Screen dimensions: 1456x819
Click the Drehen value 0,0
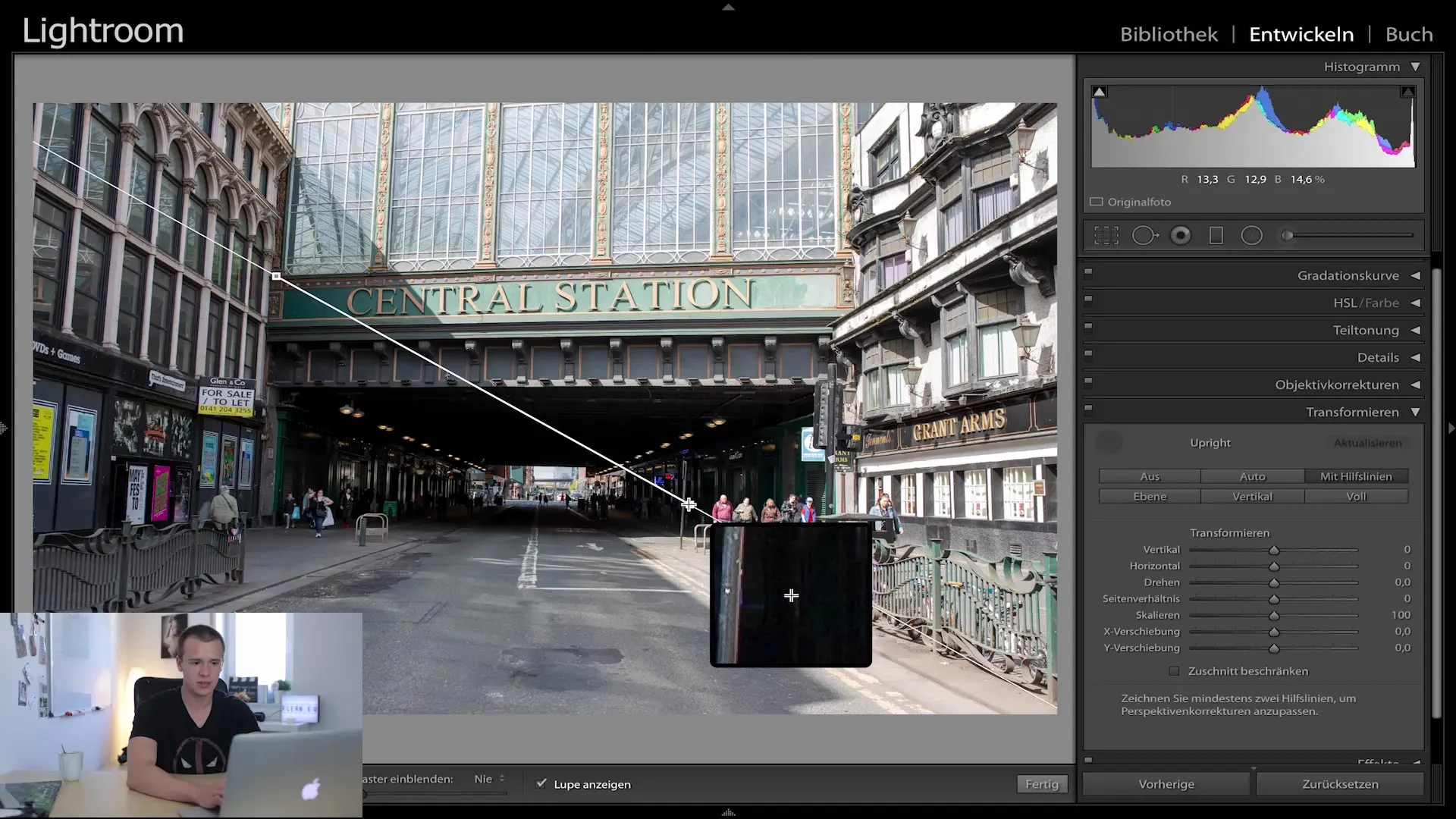coord(1402,582)
